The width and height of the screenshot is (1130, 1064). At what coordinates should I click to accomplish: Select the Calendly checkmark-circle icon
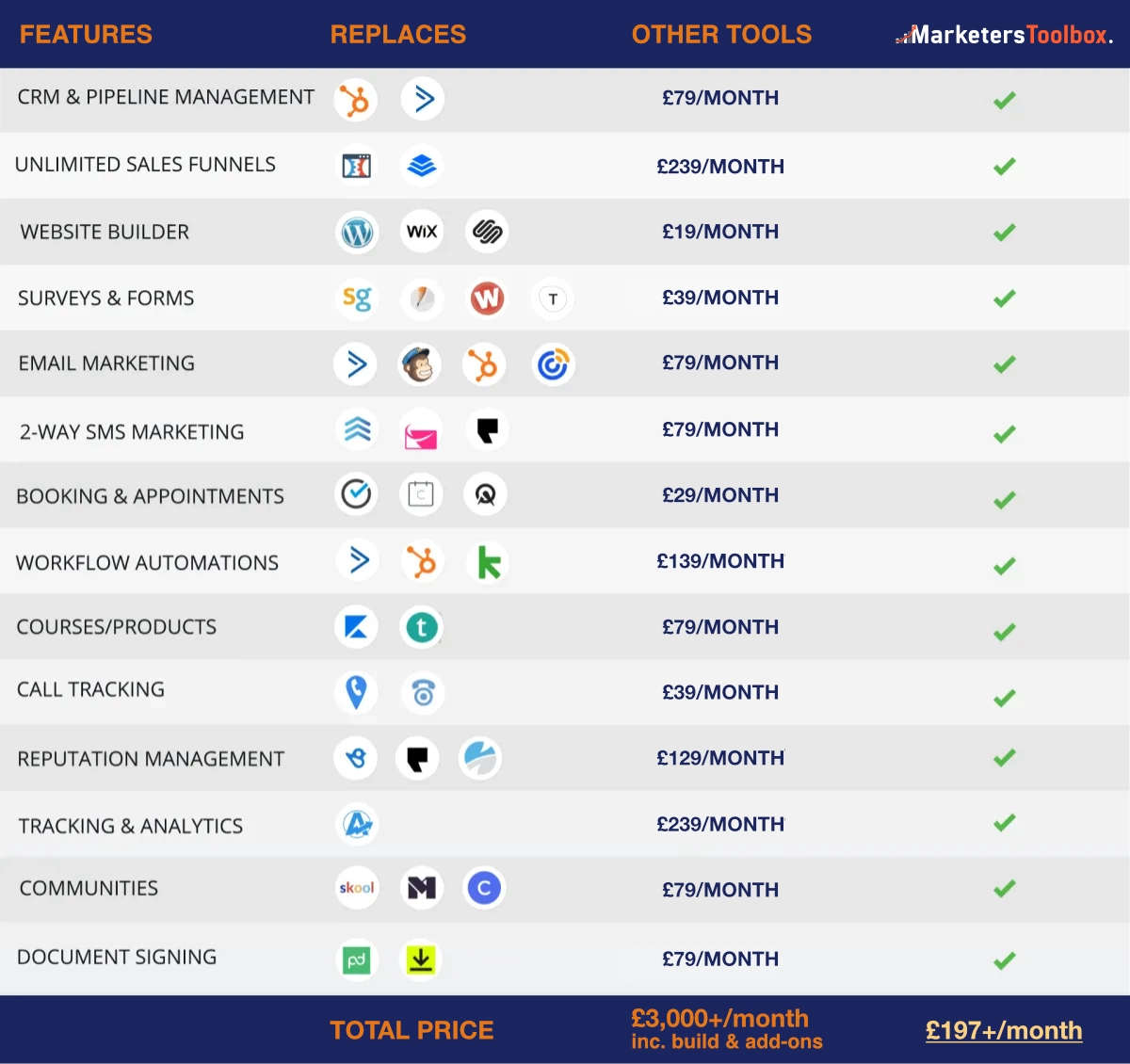(356, 493)
